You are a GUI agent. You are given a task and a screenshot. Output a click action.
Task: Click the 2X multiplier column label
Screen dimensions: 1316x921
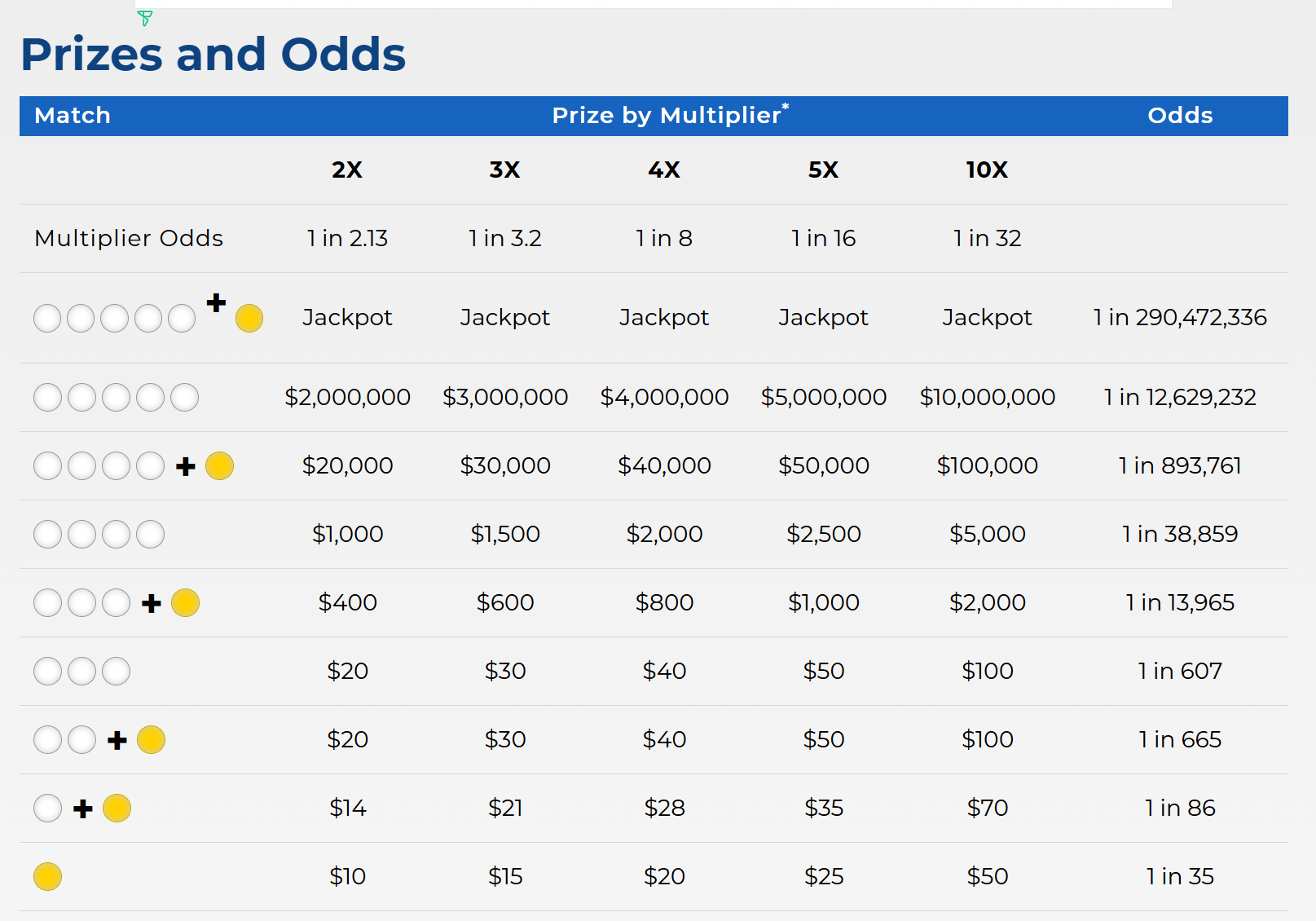(347, 170)
